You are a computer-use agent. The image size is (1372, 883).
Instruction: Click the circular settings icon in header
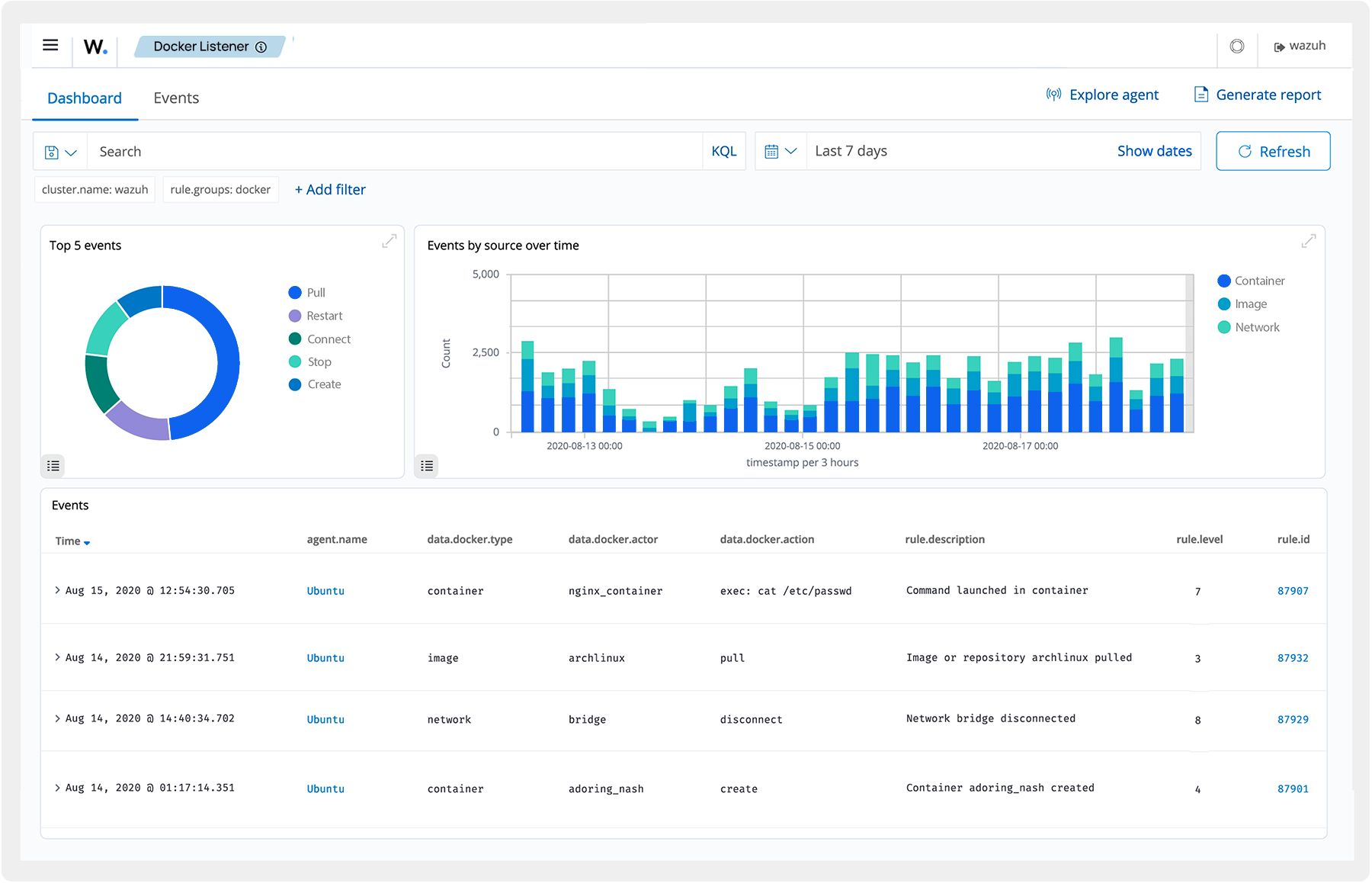click(x=1236, y=47)
